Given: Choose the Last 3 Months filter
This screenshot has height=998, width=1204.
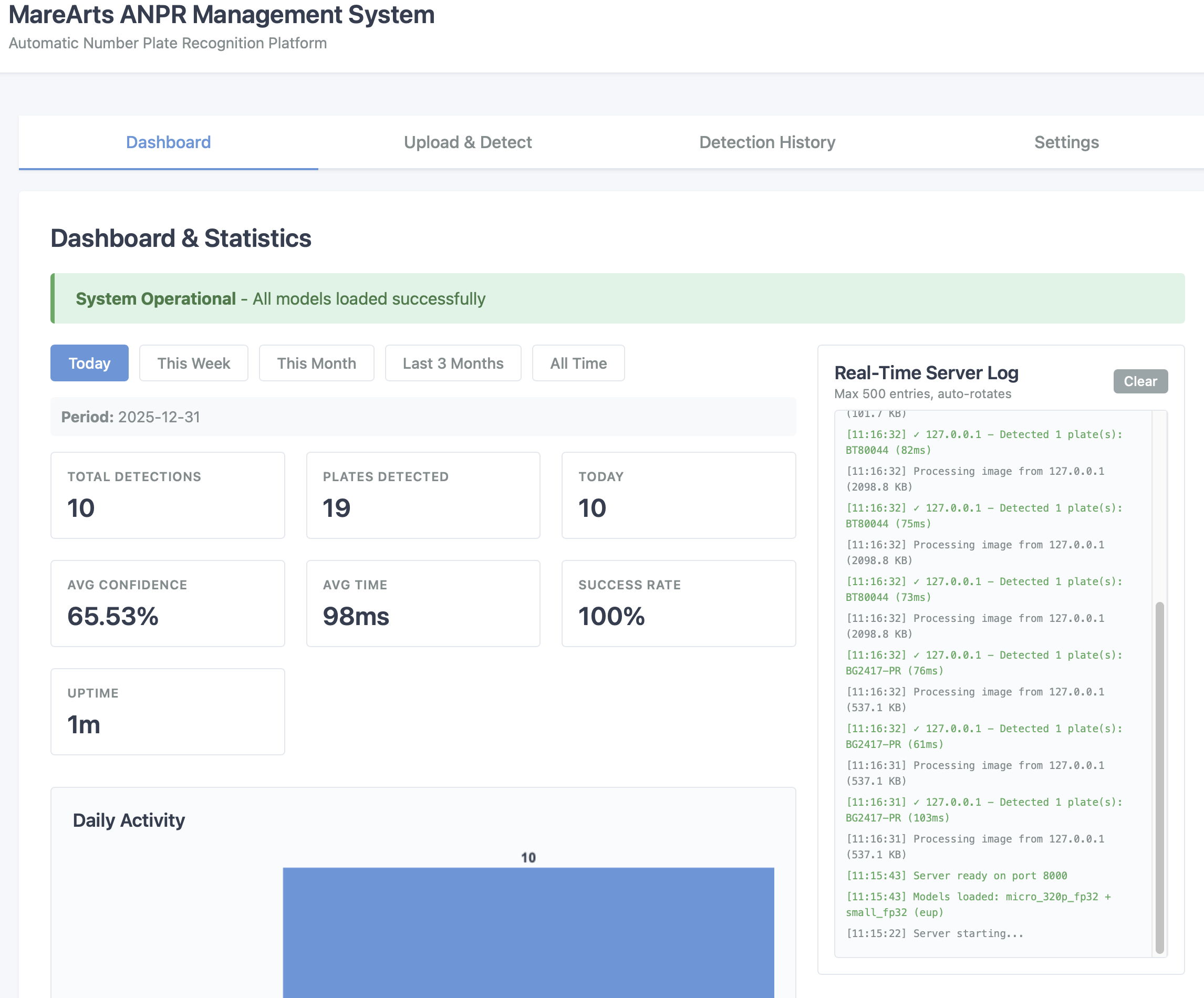Looking at the screenshot, I should tap(453, 363).
